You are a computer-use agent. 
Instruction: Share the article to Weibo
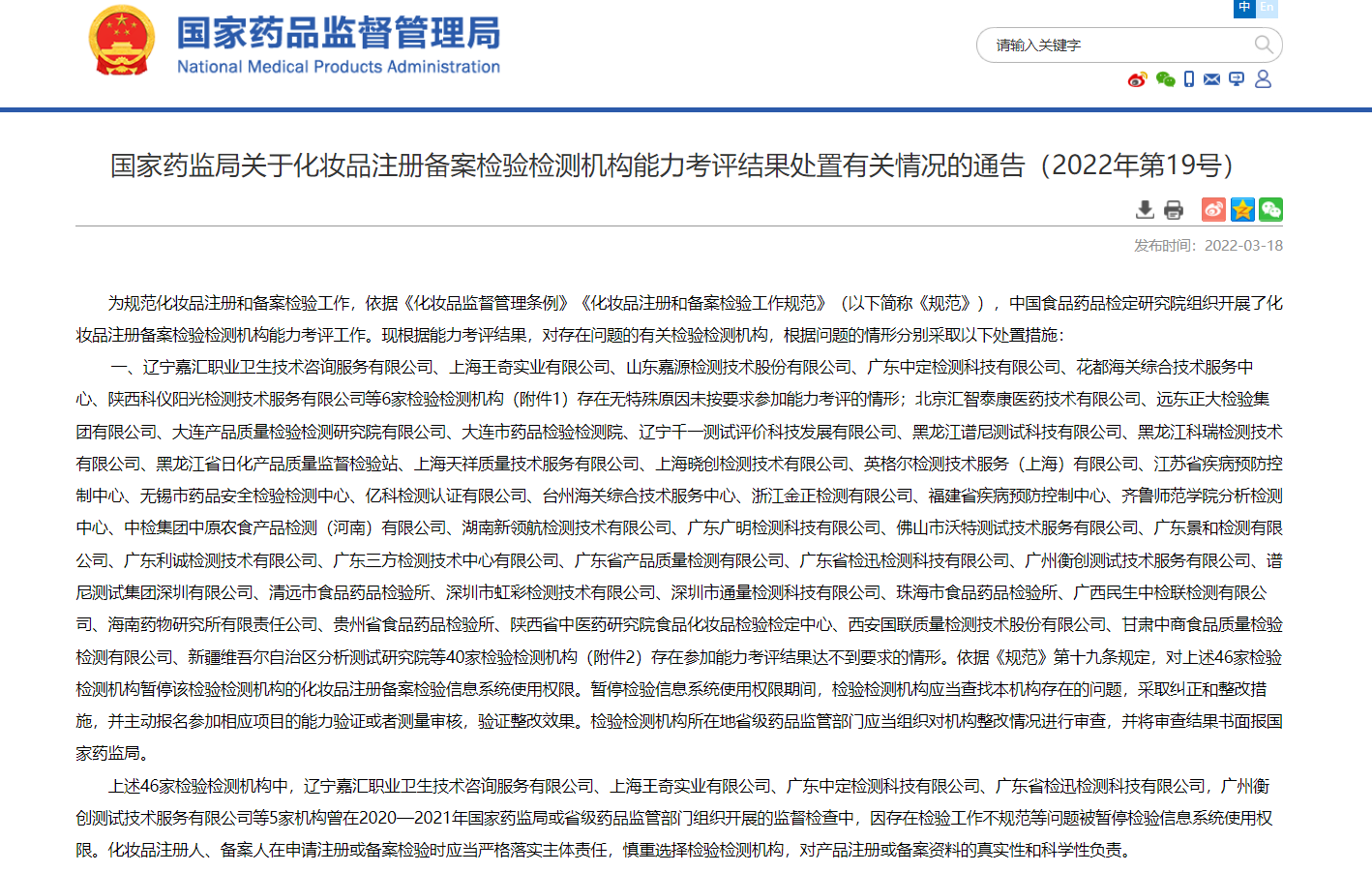coord(1213,209)
